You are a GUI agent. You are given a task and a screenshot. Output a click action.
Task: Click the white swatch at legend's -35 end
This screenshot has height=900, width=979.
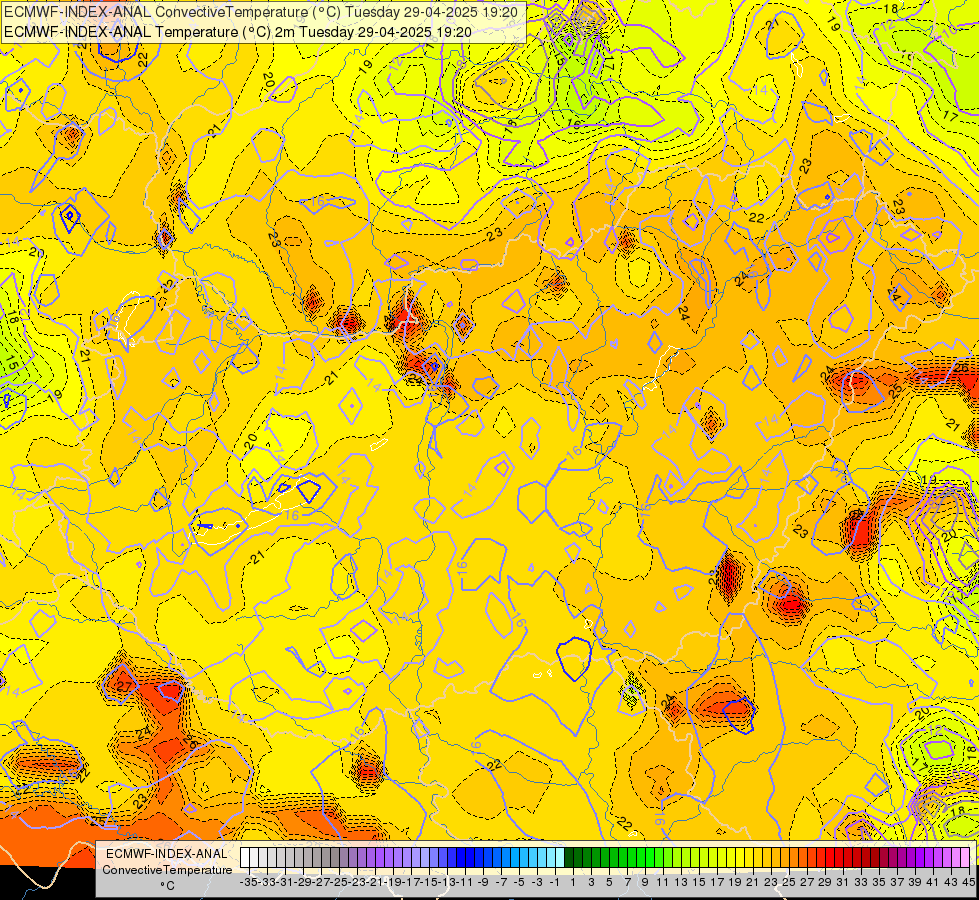point(245,857)
